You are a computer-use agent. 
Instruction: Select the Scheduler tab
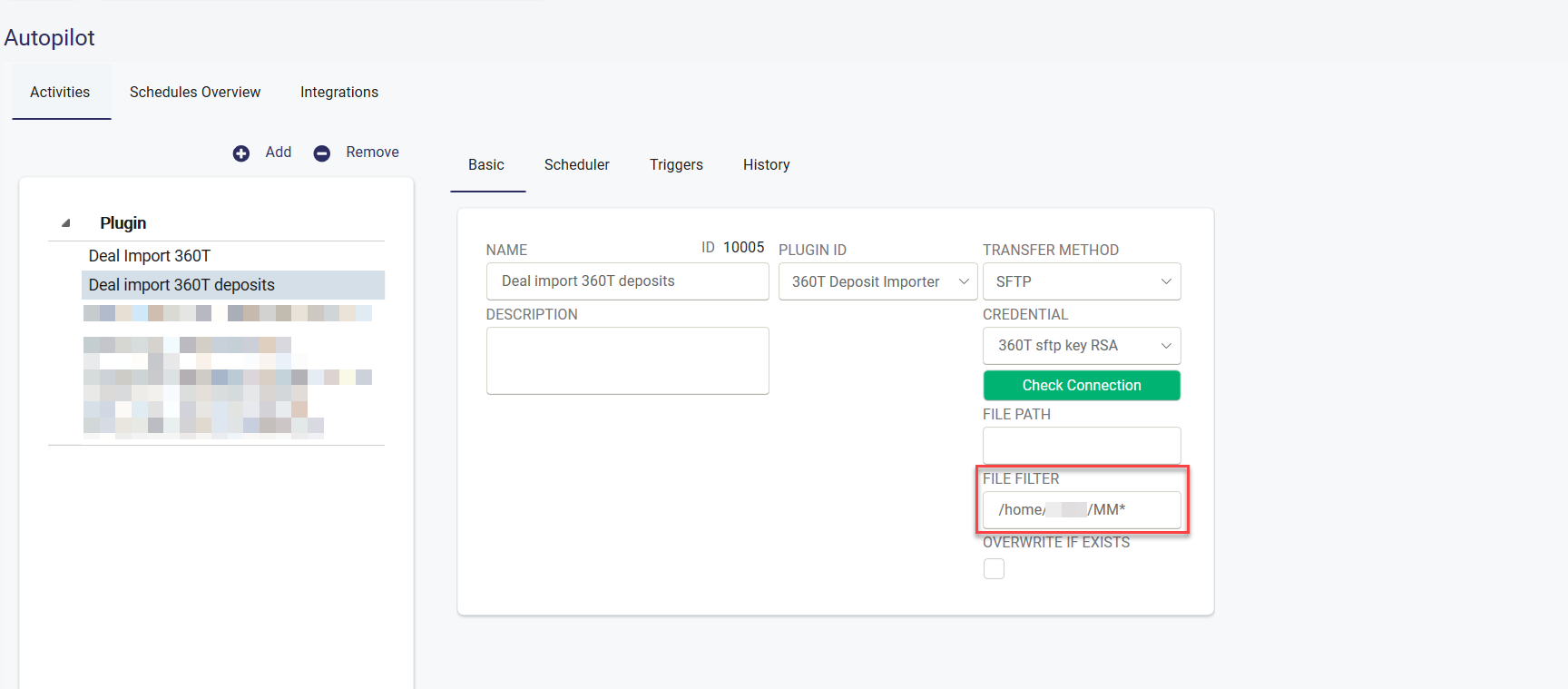tap(577, 164)
